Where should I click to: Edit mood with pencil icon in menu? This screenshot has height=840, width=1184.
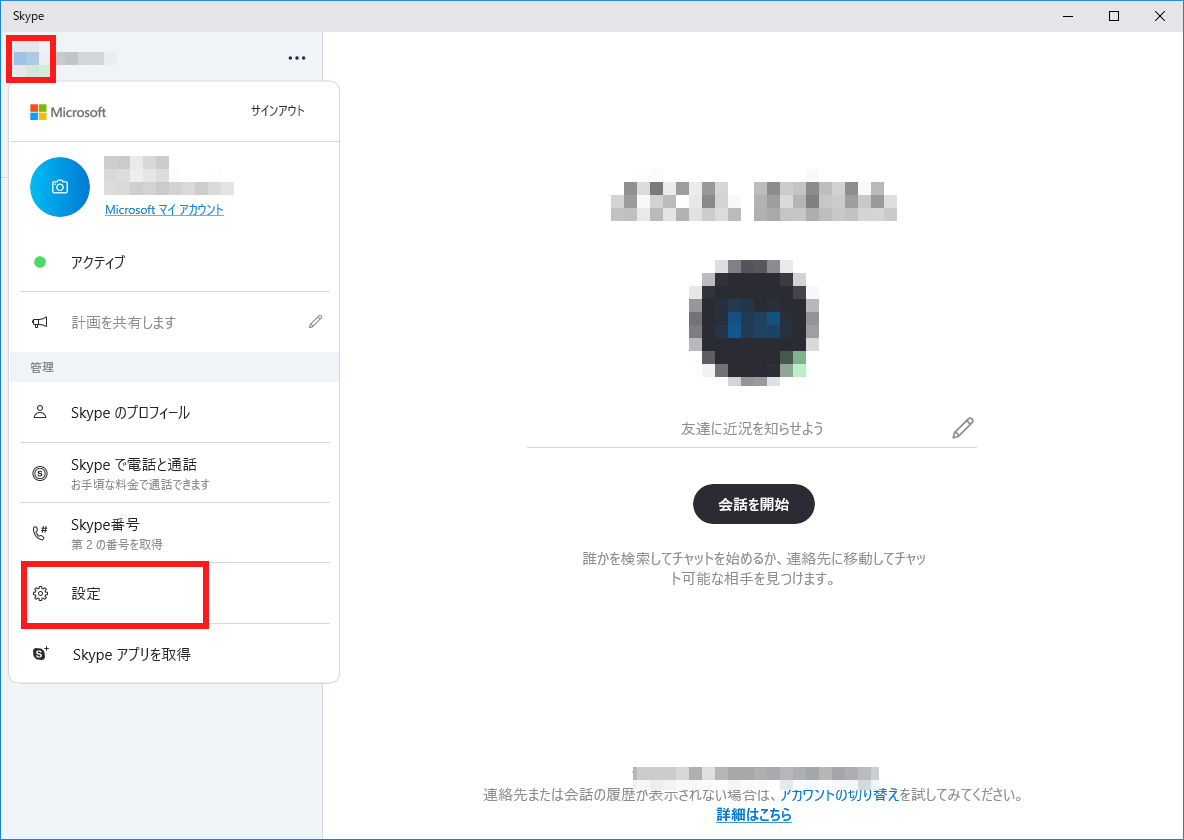coord(316,322)
